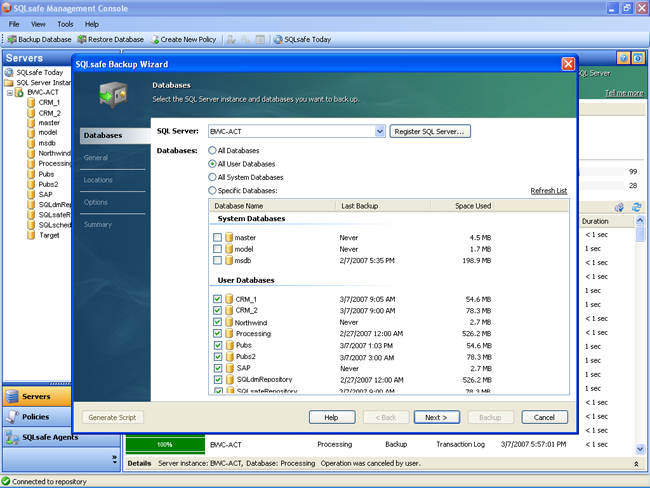Open the Help menu
The image size is (650, 488).
tap(92, 24)
